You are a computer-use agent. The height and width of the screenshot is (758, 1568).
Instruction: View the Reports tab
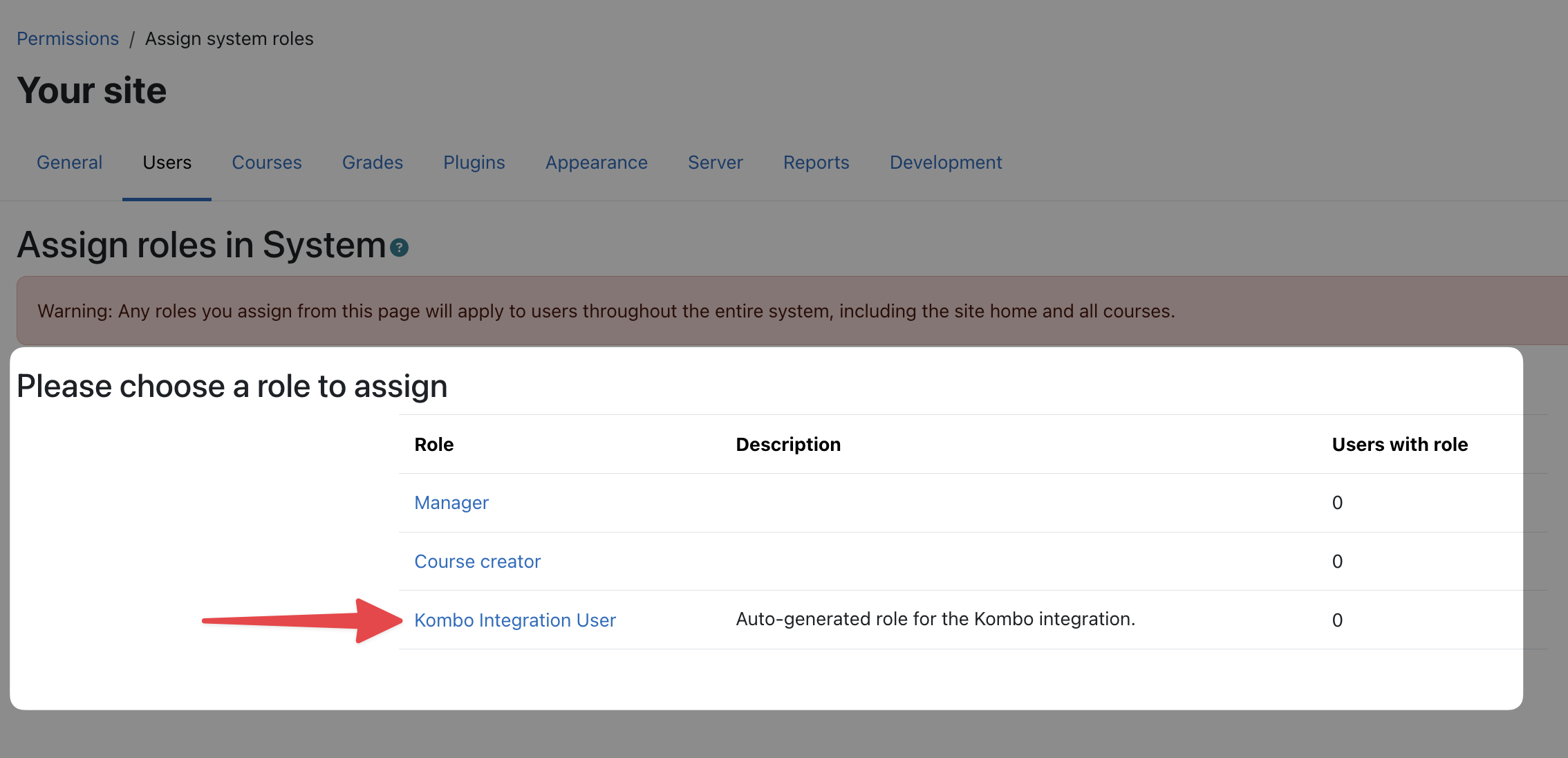[x=816, y=163]
